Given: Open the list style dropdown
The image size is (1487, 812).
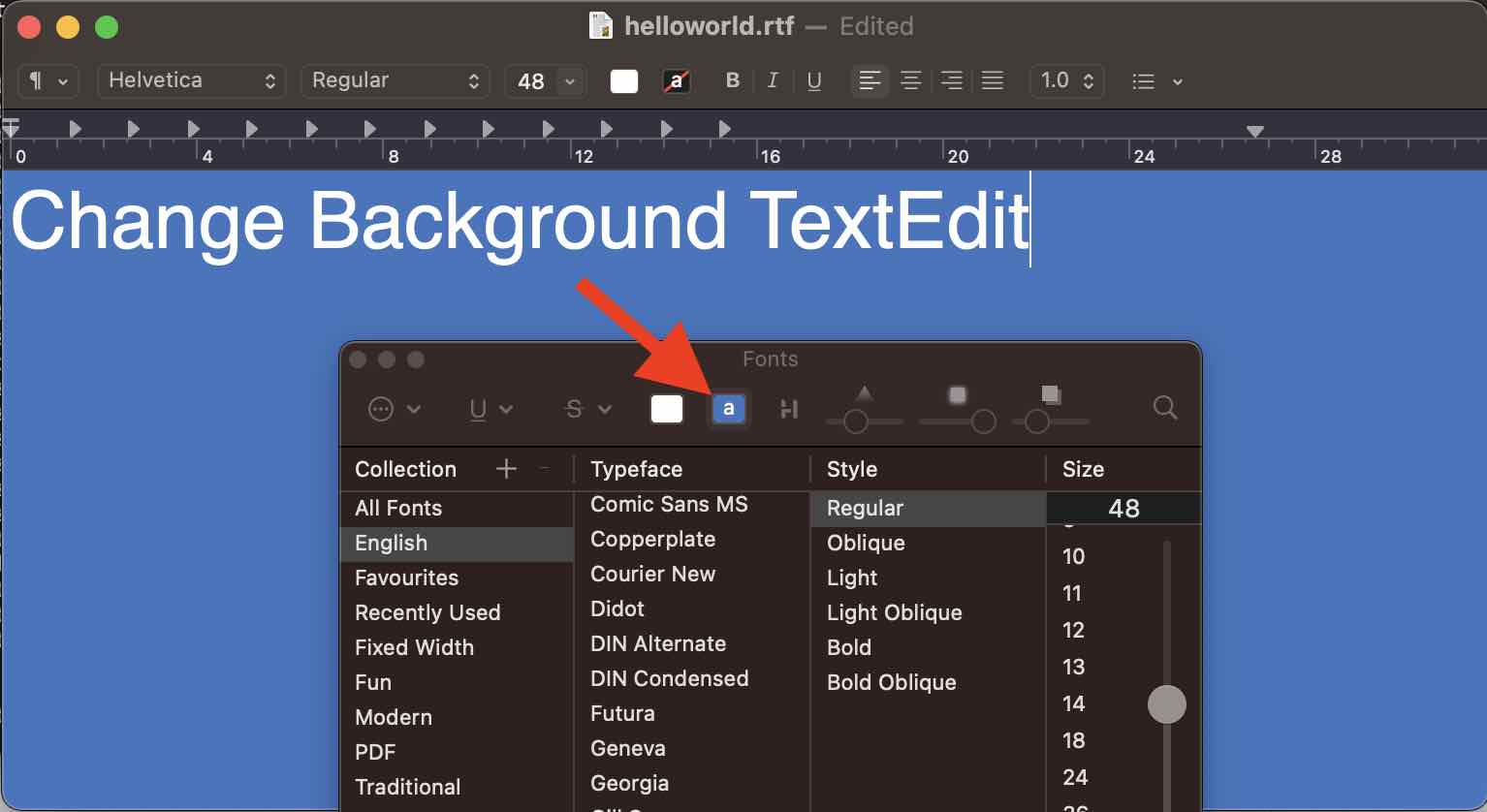Looking at the screenshot, I should (x=1156, y=80).
